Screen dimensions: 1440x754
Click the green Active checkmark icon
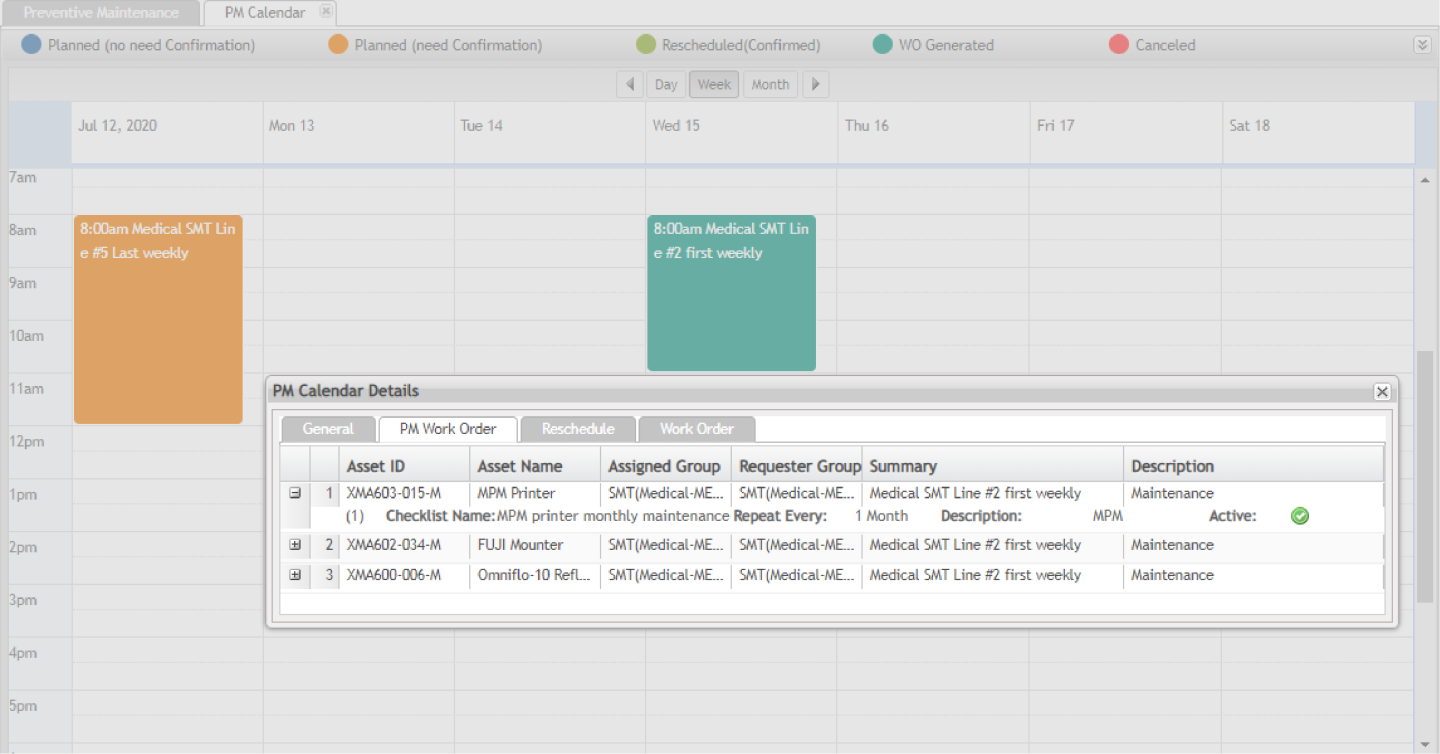pos(1300,516)
